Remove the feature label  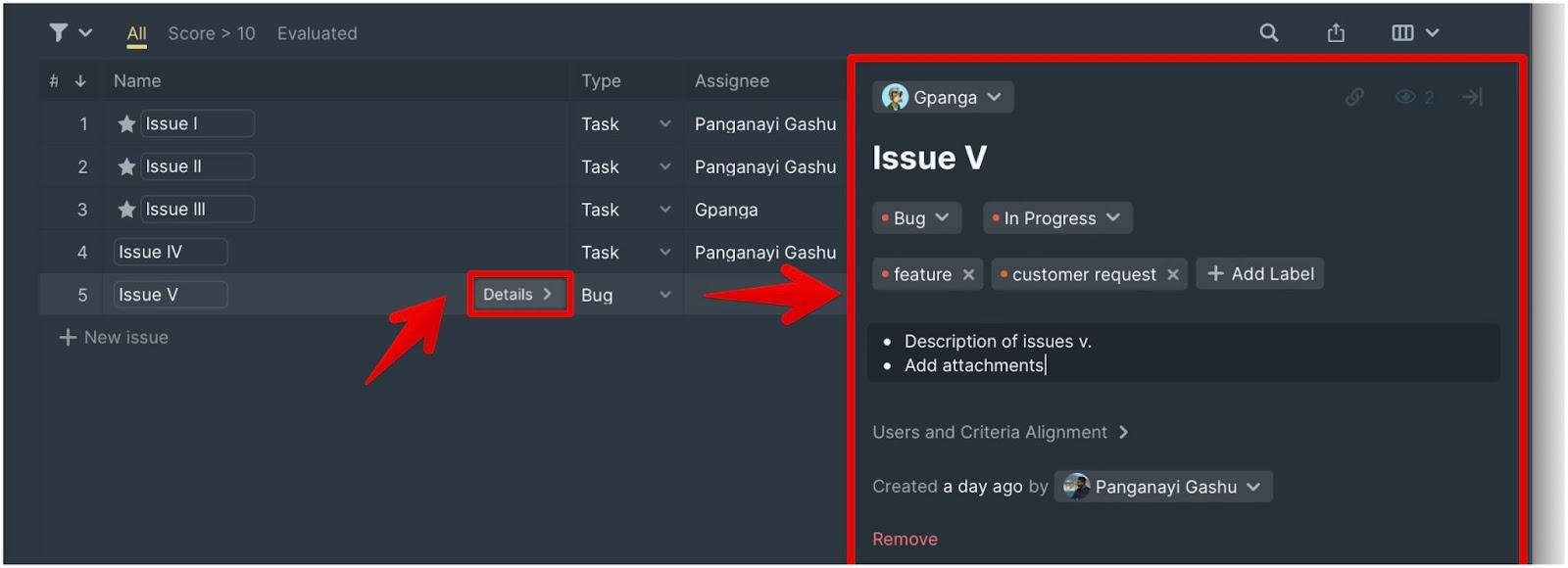click(x=968, y=274)
